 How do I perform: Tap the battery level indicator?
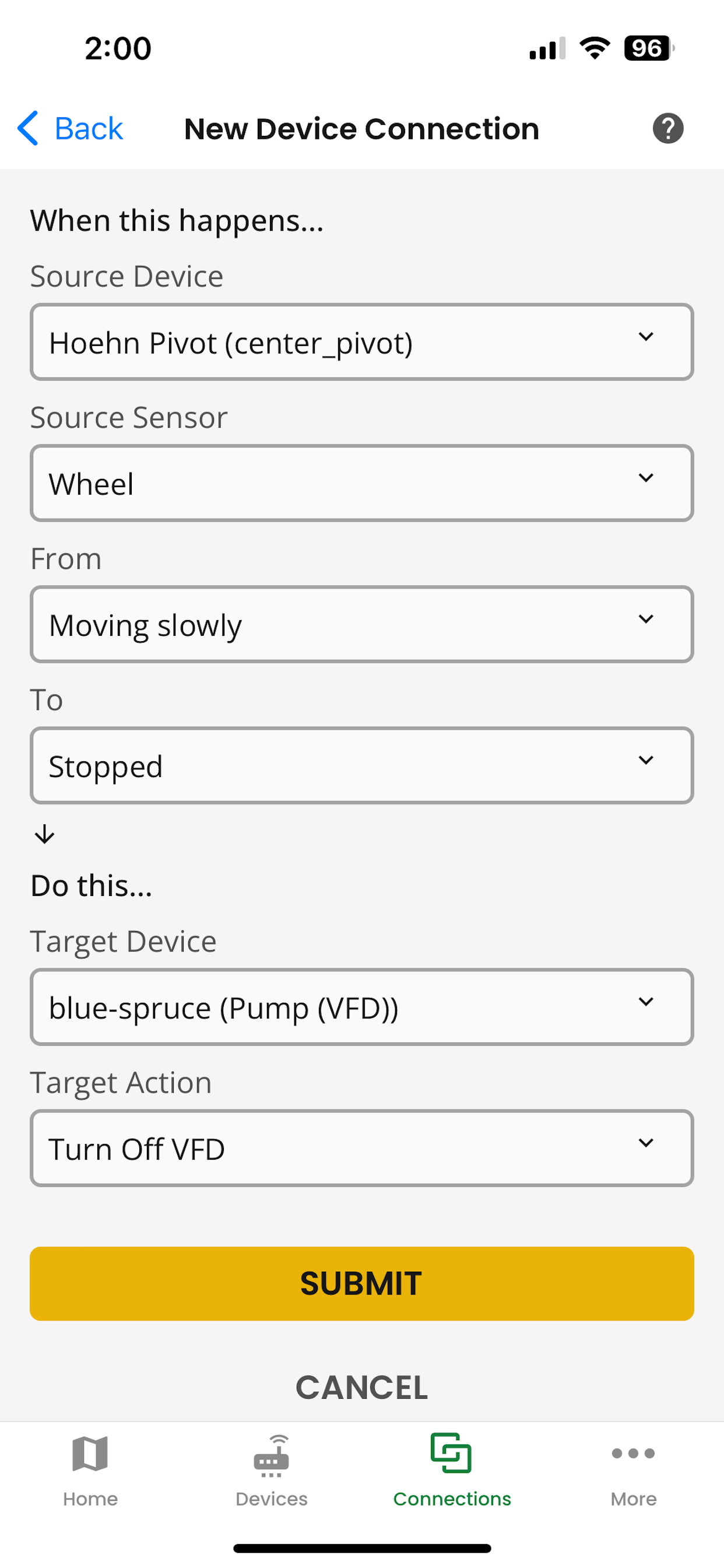pyautogui.click(x=649, y=48)
